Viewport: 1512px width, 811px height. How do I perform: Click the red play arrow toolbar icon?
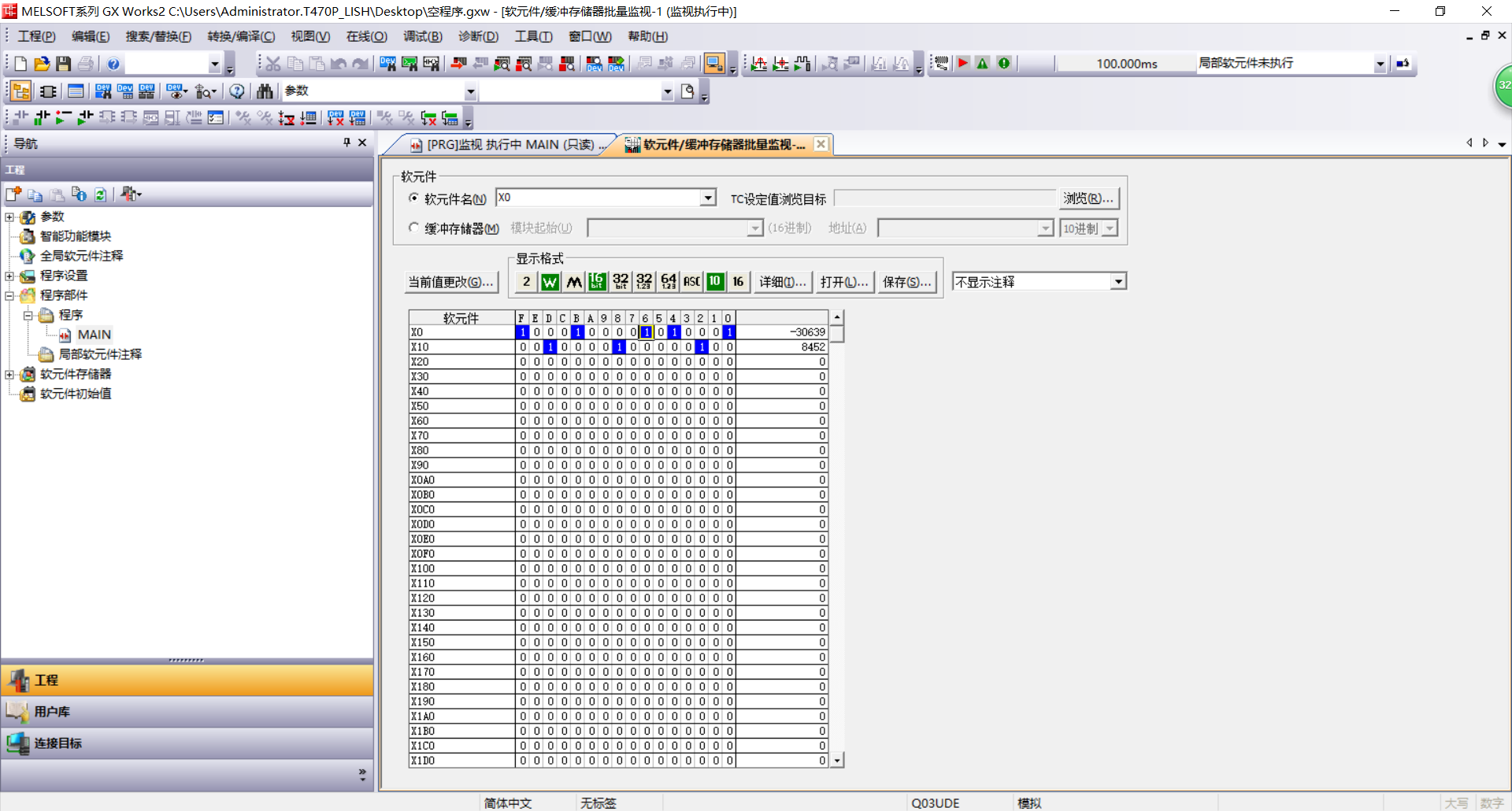tap(962, 64)
